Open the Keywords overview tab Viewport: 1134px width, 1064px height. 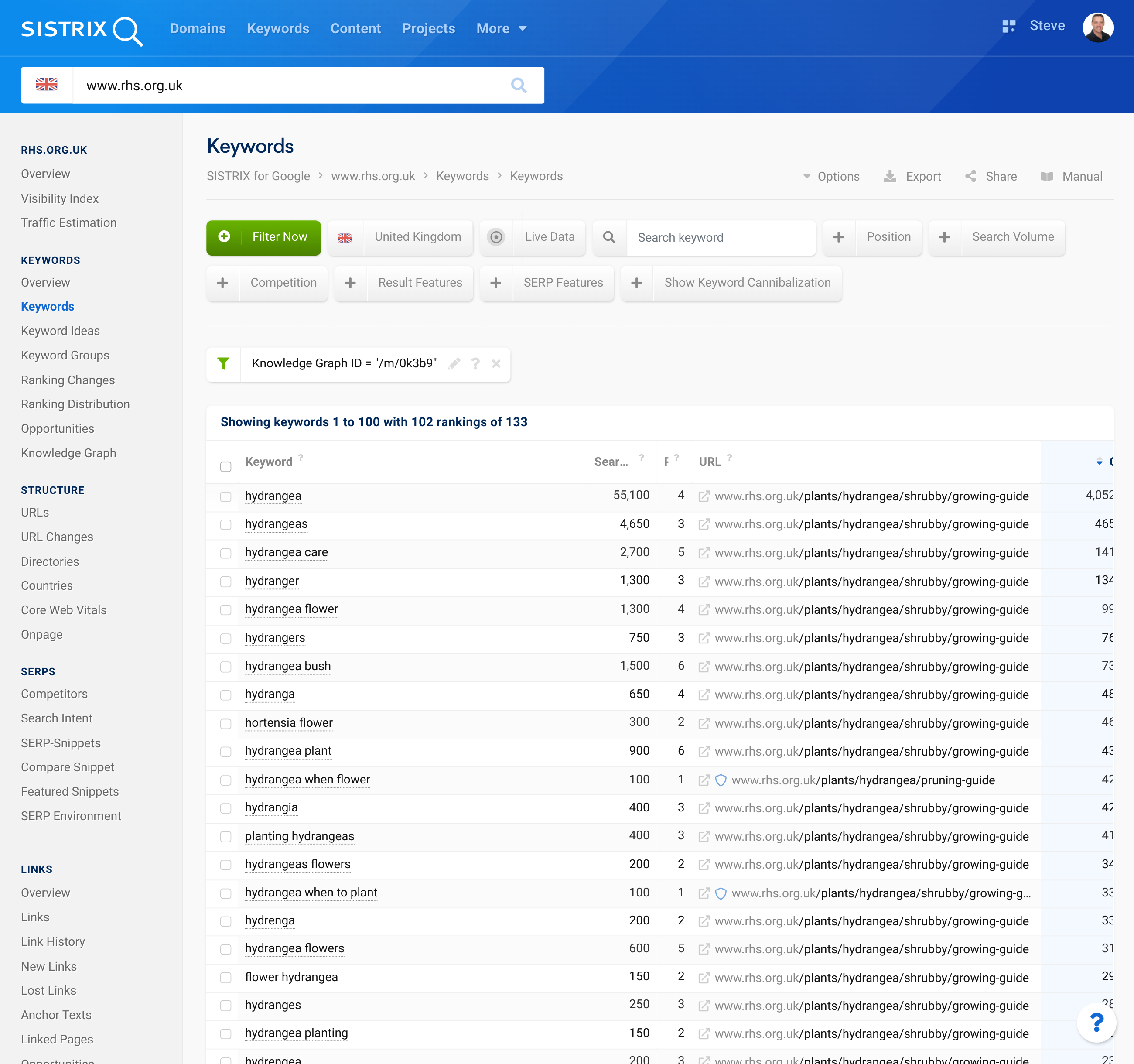(x=45, y=282)
